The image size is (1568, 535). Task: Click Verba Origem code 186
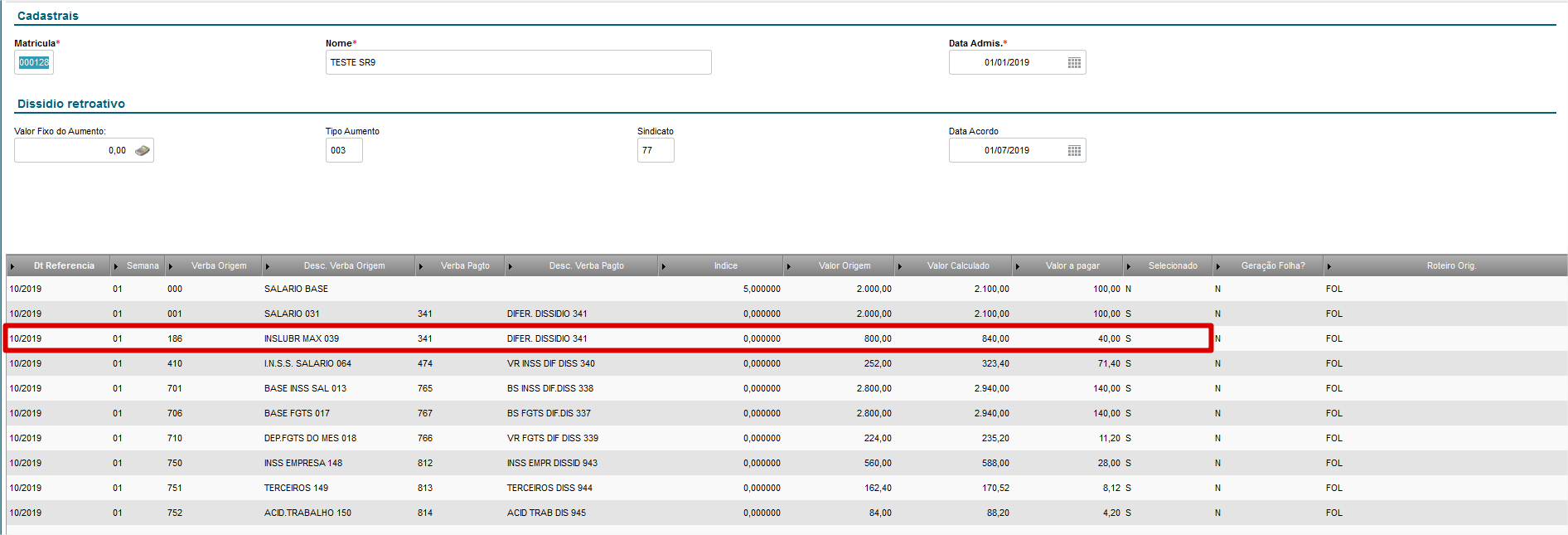[x=175, y=338]
